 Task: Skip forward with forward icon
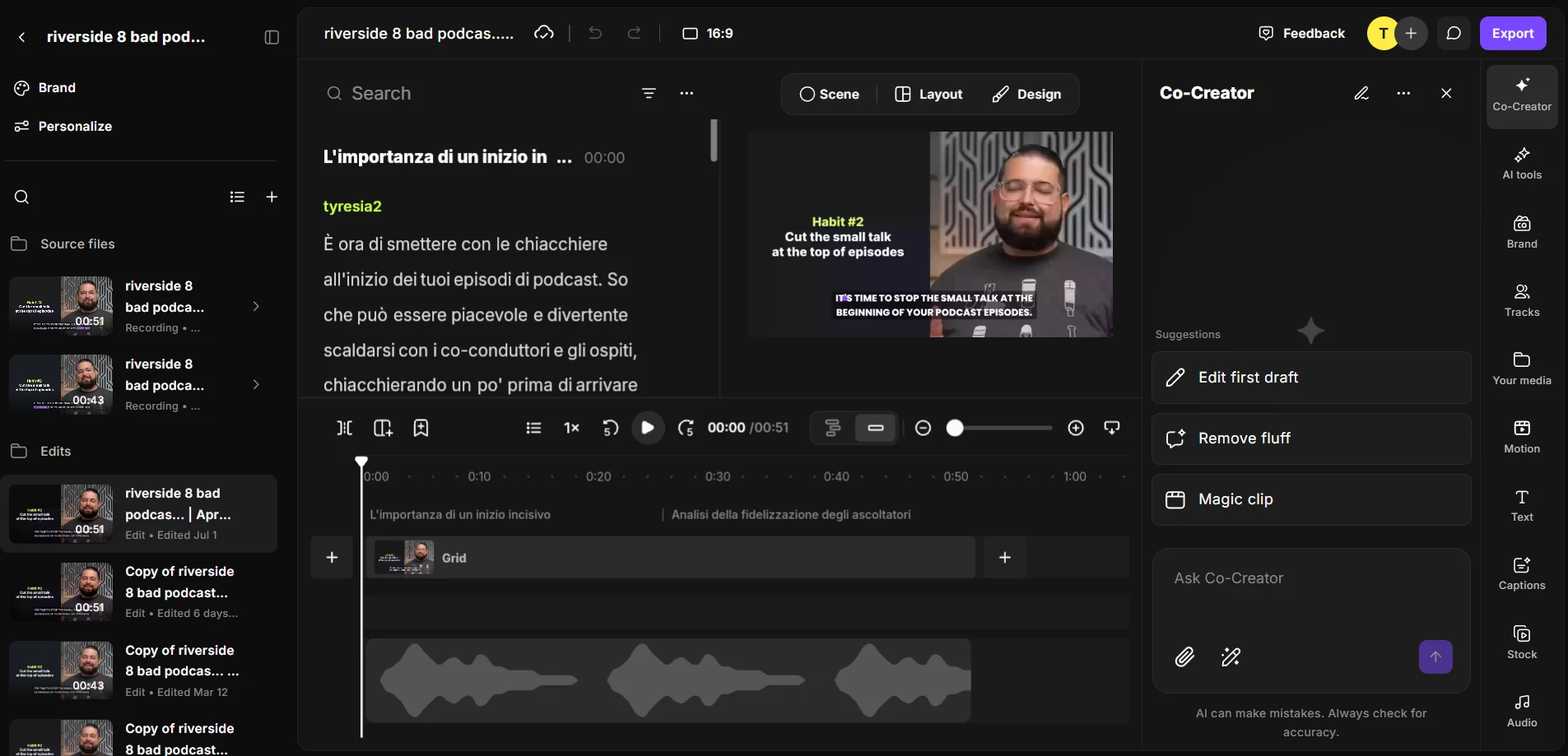[x=686, y=428]
